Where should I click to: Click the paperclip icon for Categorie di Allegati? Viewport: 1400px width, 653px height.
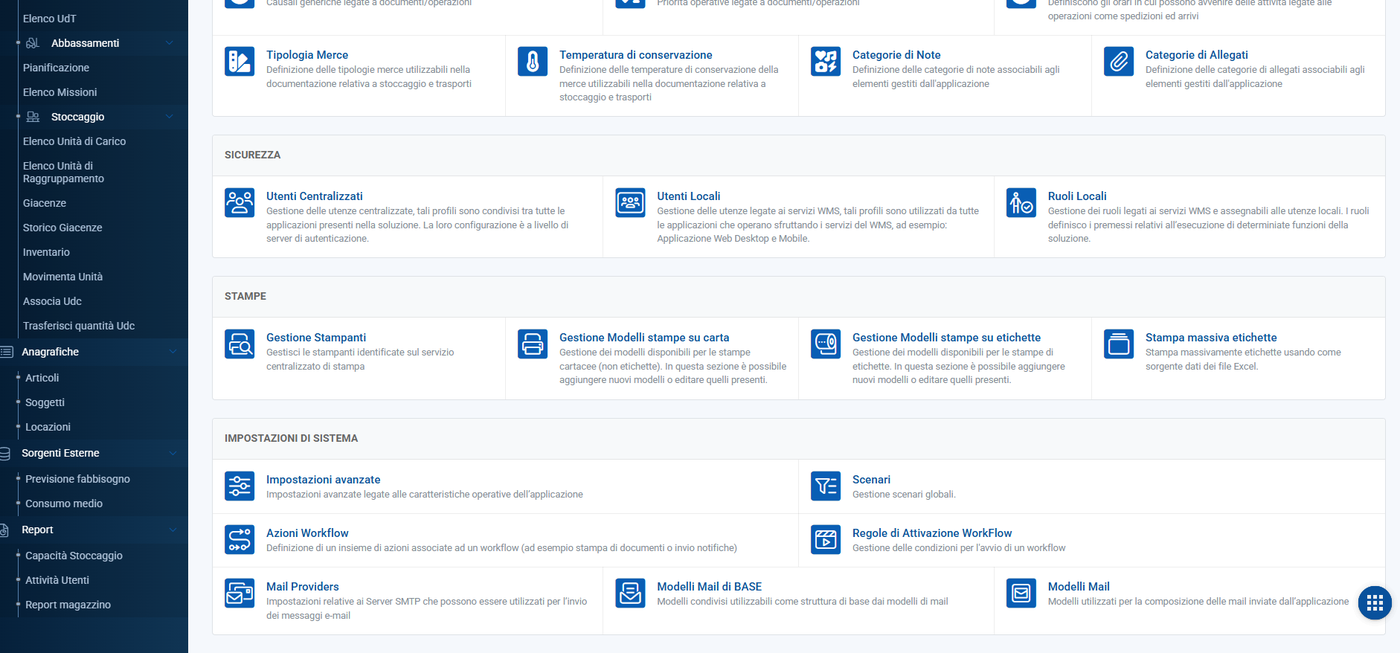(1118, 61)
